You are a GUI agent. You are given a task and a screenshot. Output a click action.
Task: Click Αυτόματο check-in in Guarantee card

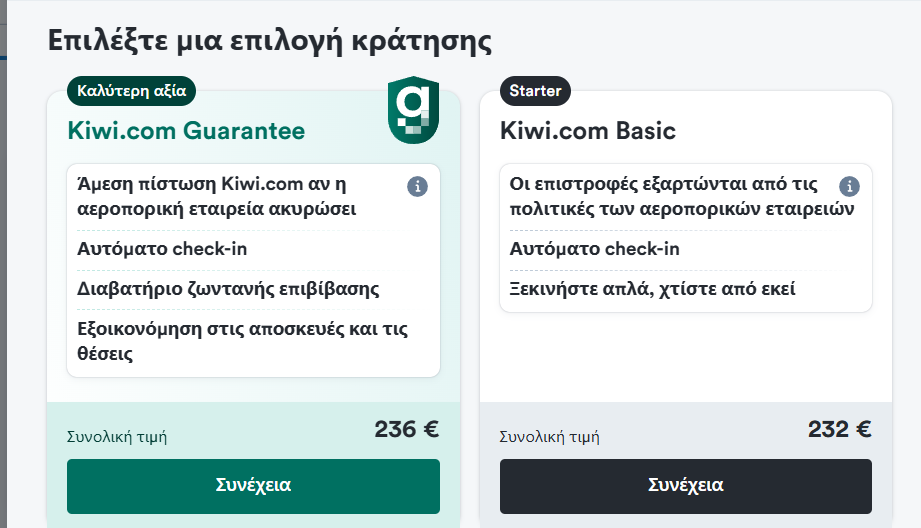(162, 249)
